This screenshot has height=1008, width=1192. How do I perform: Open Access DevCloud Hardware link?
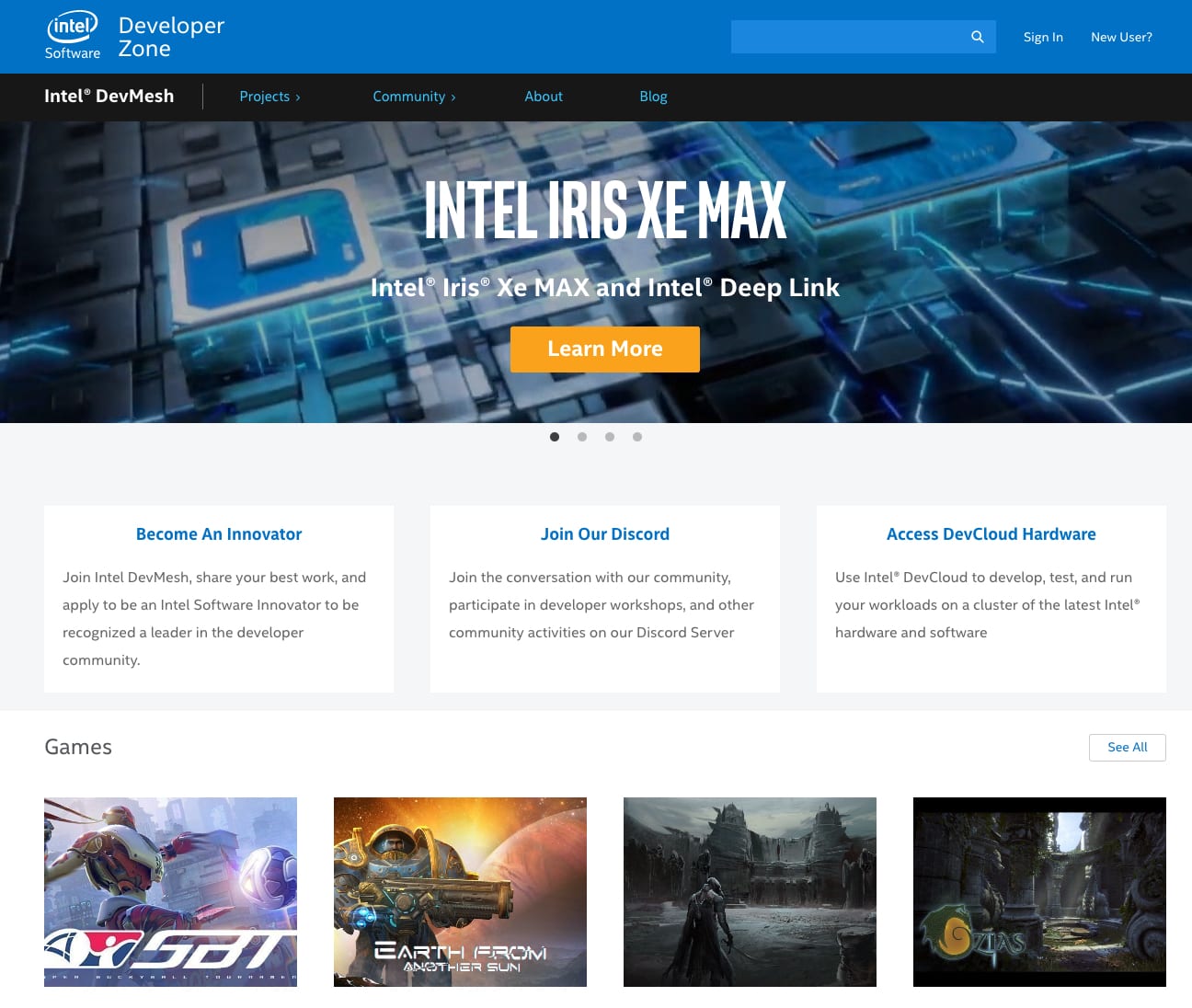[x=991, y=534]
